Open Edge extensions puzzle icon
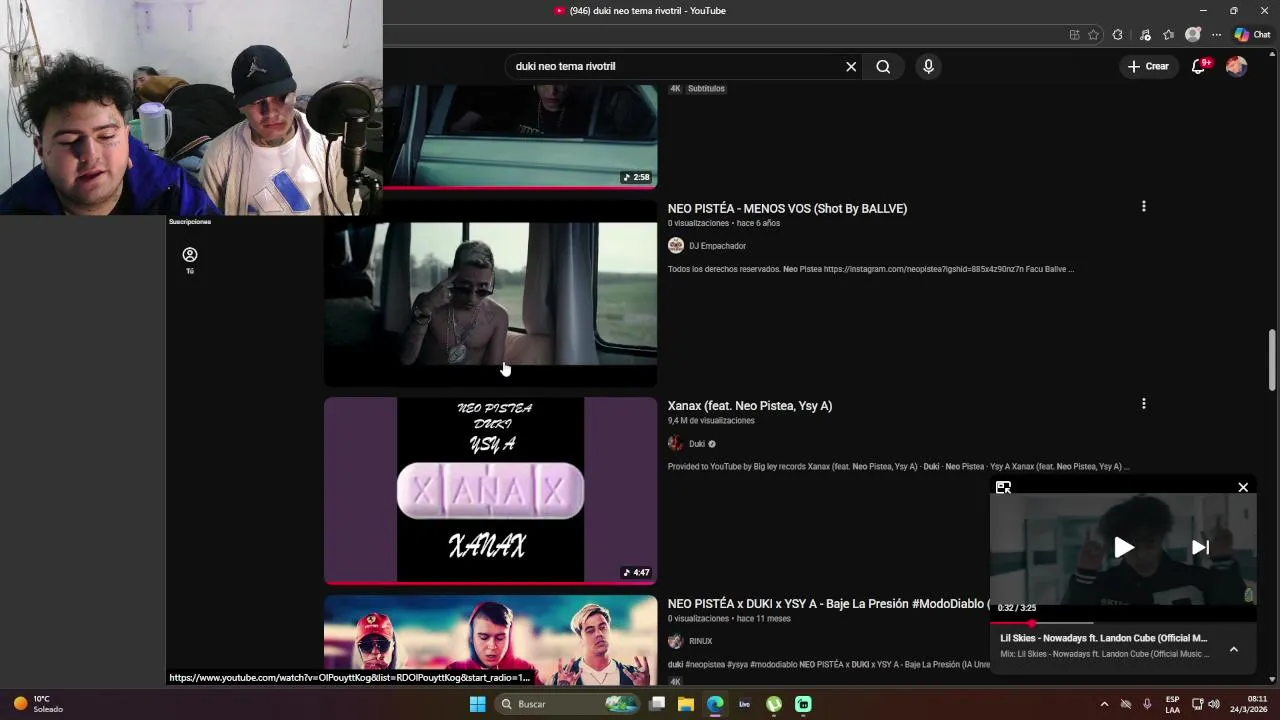The width and height of the screenshot is (1280, 720). click(1118, 34)
